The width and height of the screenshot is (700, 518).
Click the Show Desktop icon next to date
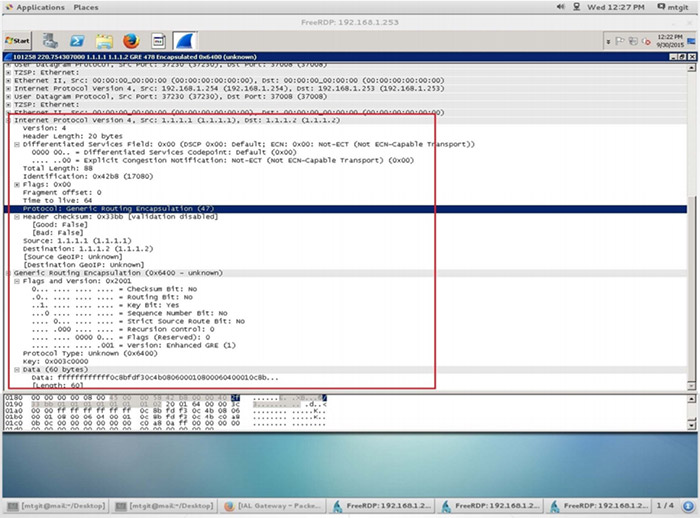point(691,41)
